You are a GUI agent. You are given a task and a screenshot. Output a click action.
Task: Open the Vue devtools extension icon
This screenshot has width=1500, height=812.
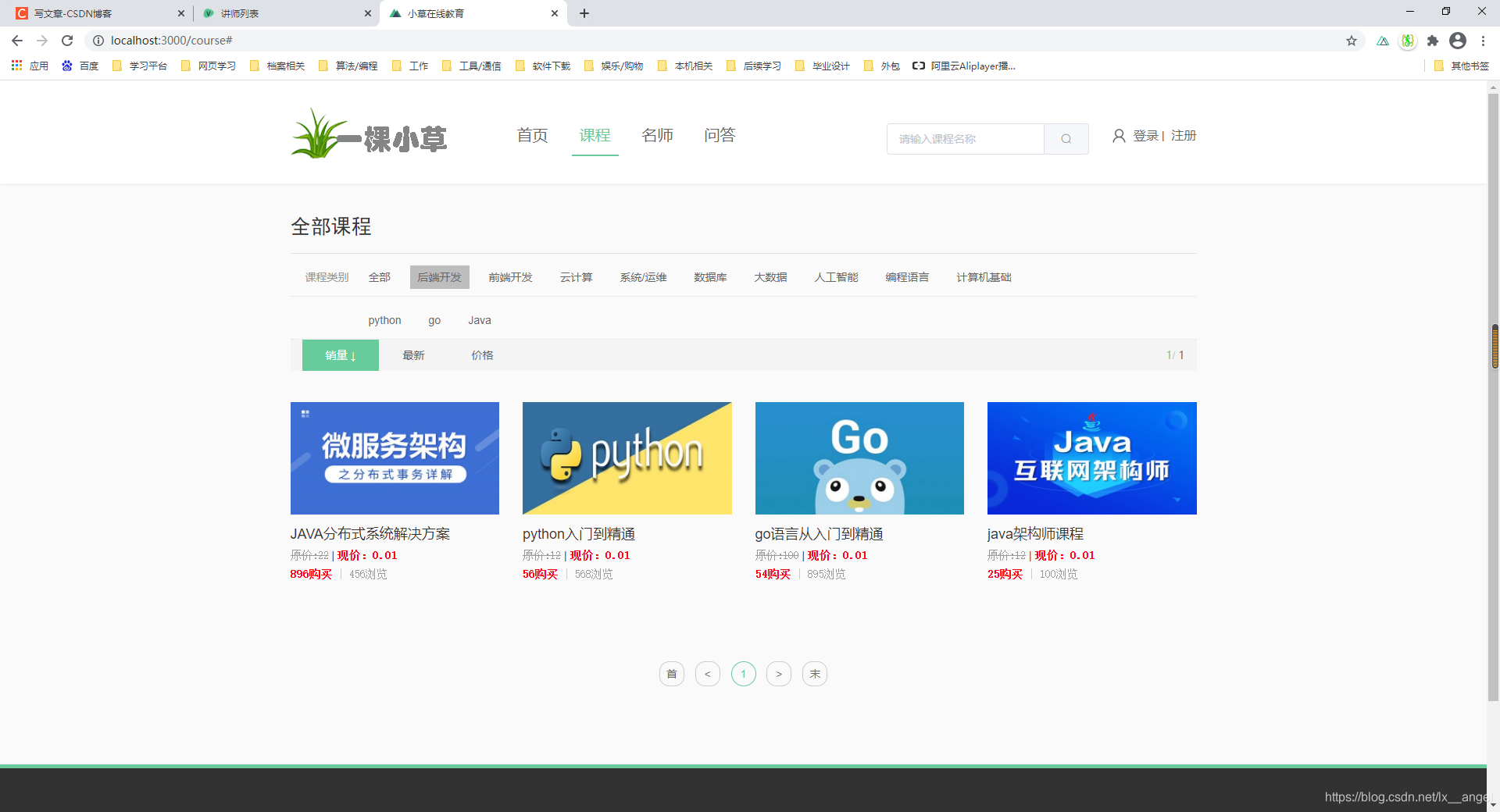[x=1383, y=41]
